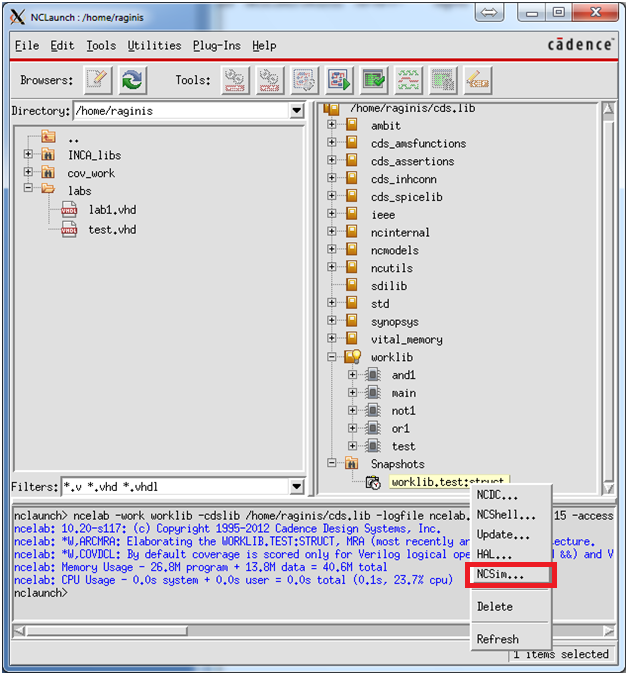Select the vital_memory library row
628x675 pixels.
click(406, 339)
